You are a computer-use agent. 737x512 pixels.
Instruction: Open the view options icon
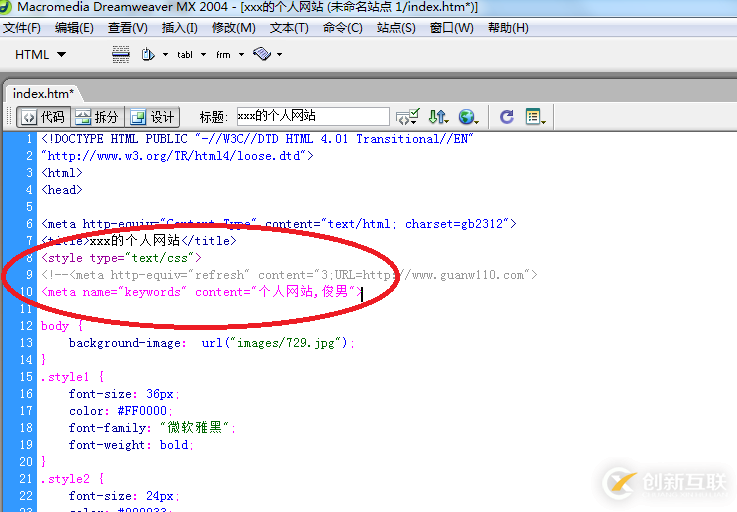pyautogui.click(x=535, y=117)
